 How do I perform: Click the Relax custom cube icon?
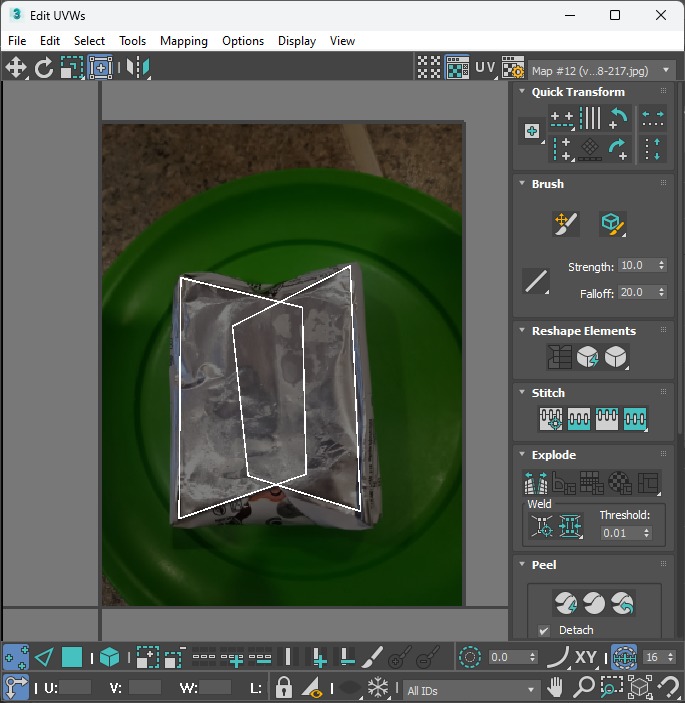(616, 357)
